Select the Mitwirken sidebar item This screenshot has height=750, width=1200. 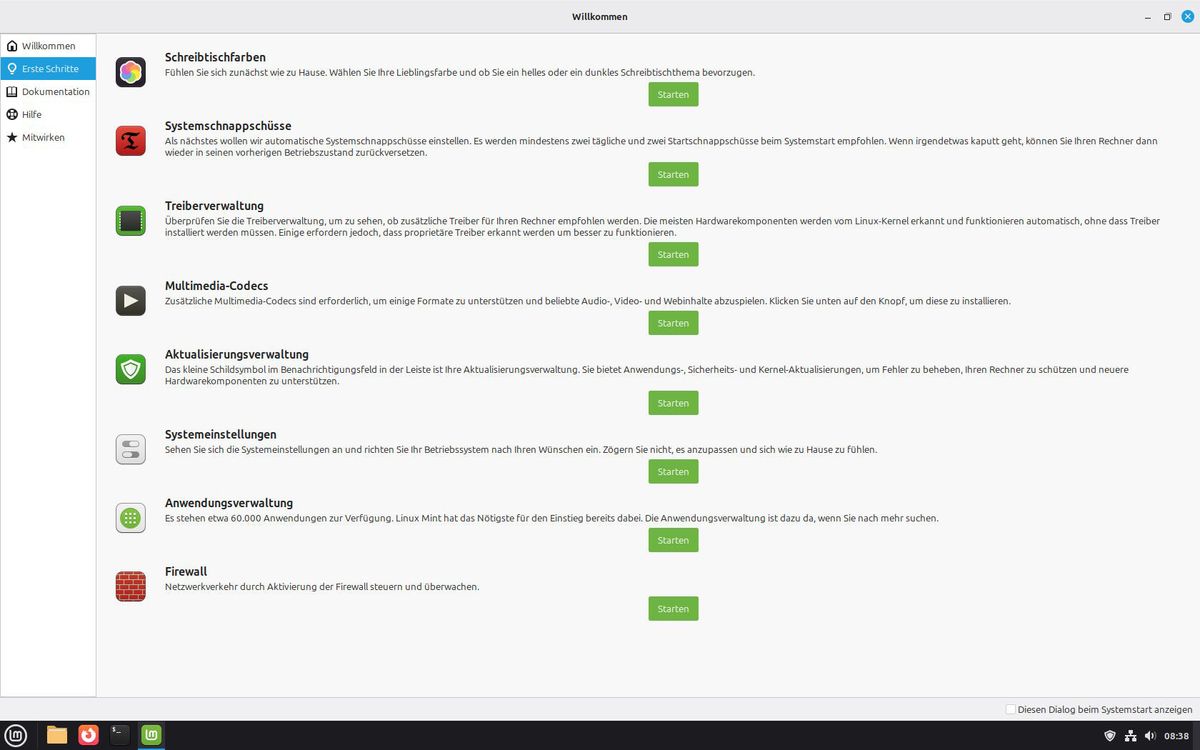pyautogui.click(x=48, y=137)
